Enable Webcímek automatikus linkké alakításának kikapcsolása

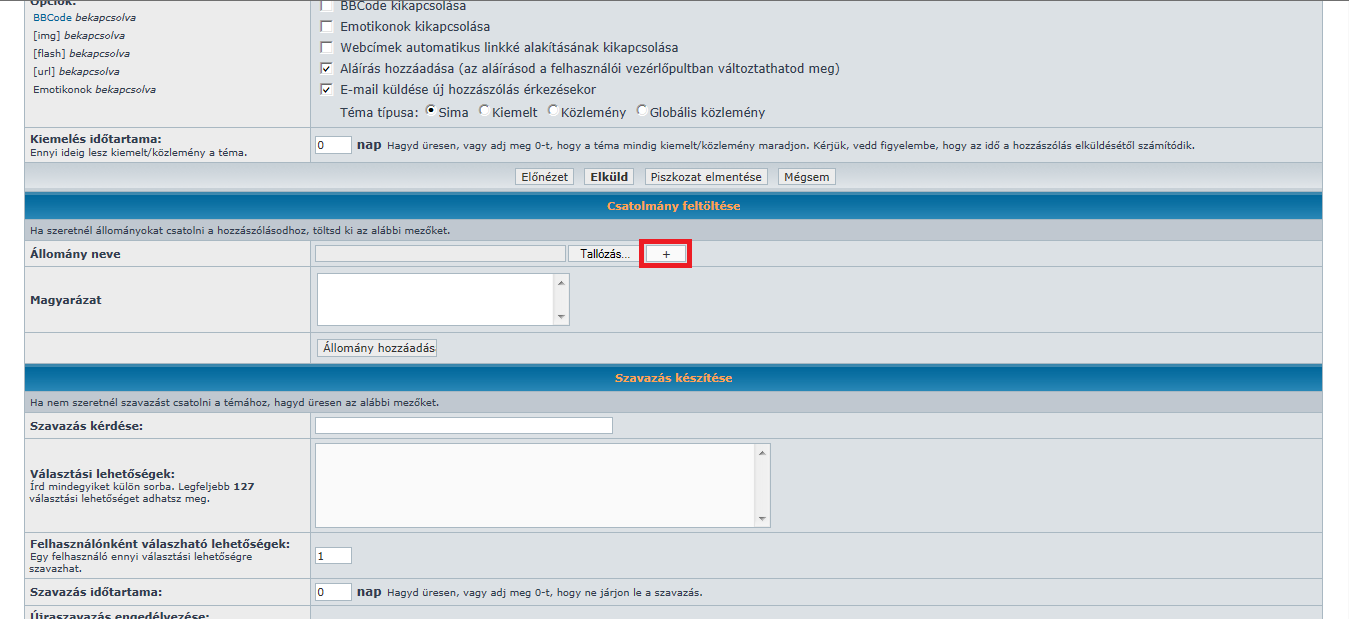click(x=326, y=48)
